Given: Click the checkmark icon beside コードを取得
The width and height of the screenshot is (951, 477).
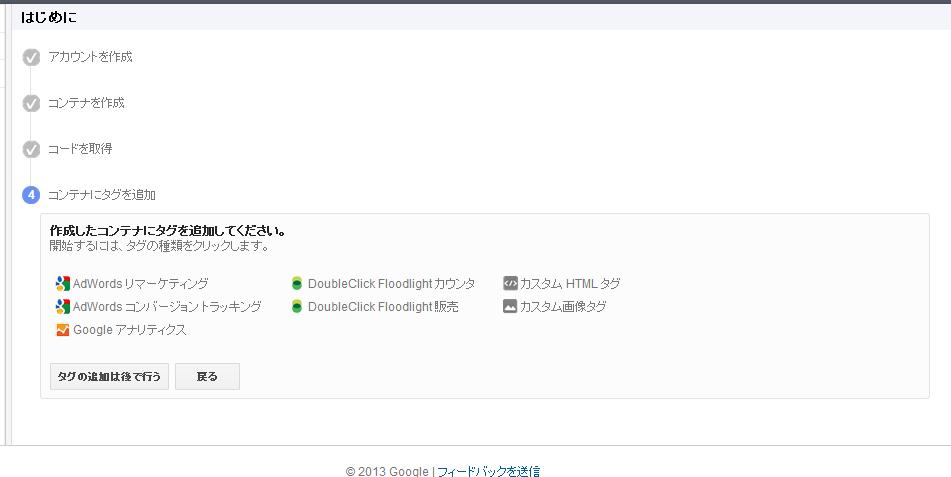Looking at the screenshot, I should point(31,149).
